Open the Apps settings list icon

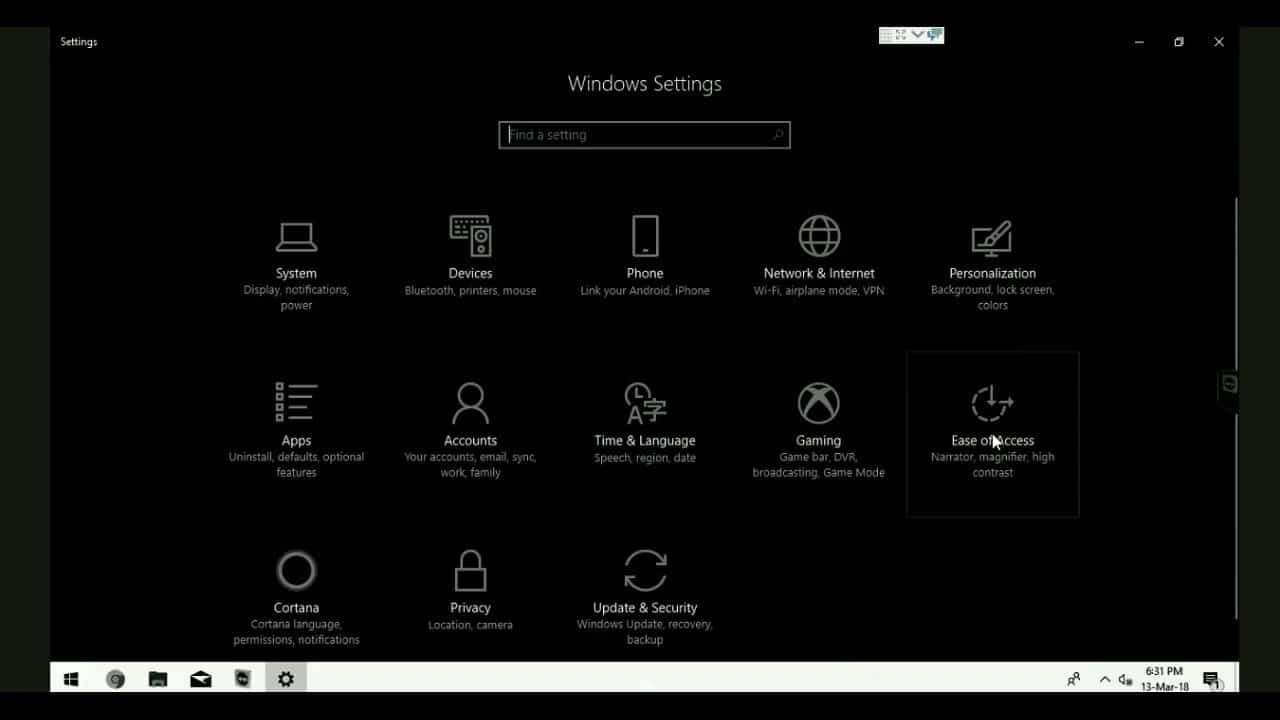[x=296, y=402]
